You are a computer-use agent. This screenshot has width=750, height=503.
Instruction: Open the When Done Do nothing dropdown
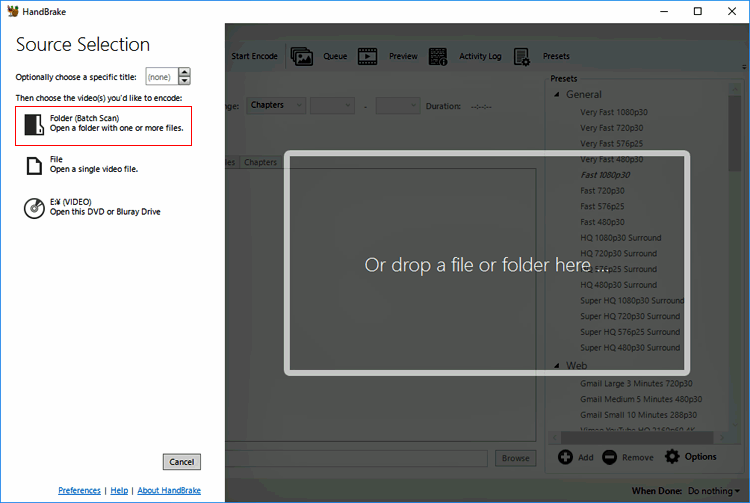714,491
